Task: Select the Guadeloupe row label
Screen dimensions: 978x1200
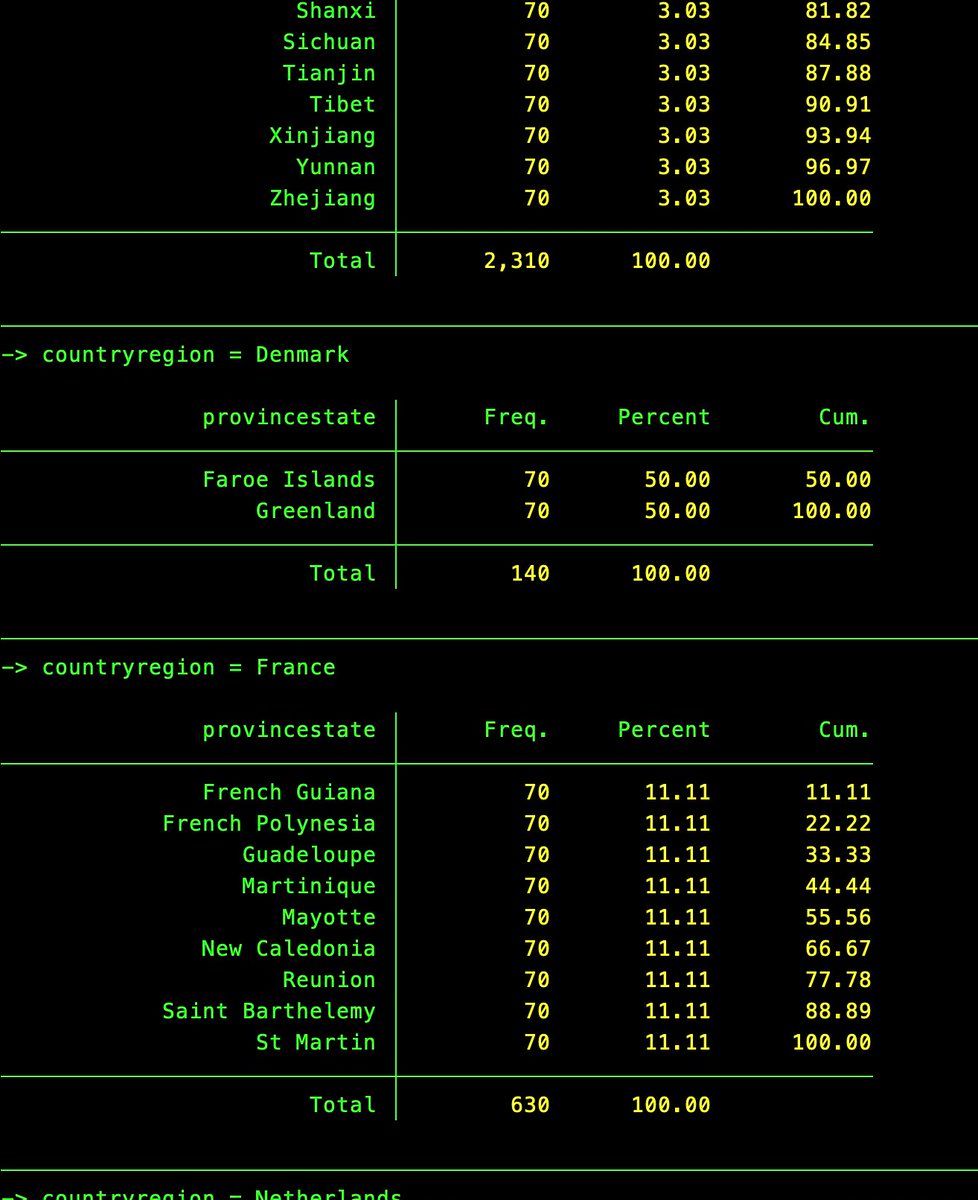Action: [x=309, y=855]
